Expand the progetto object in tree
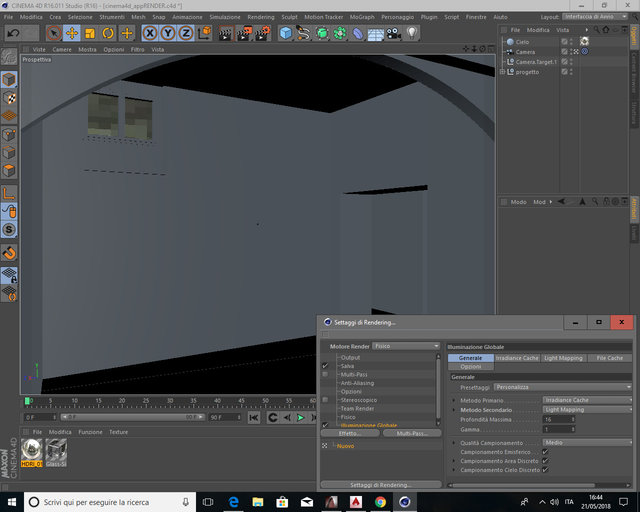 (x=502, y=72)
